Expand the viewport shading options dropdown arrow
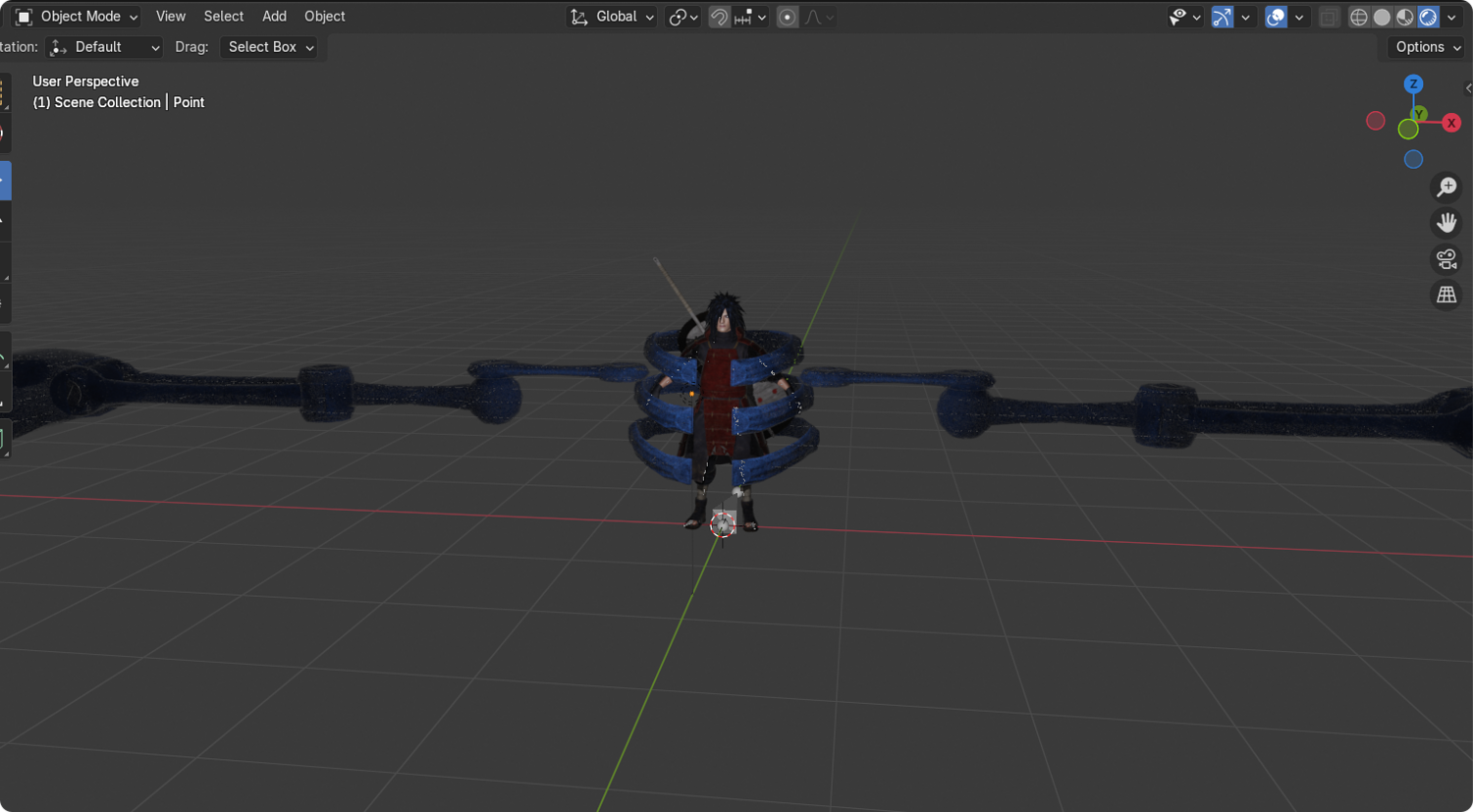Image resolution: width=1473 pixels, height=812 pixels. click(x=1451, y=17)
